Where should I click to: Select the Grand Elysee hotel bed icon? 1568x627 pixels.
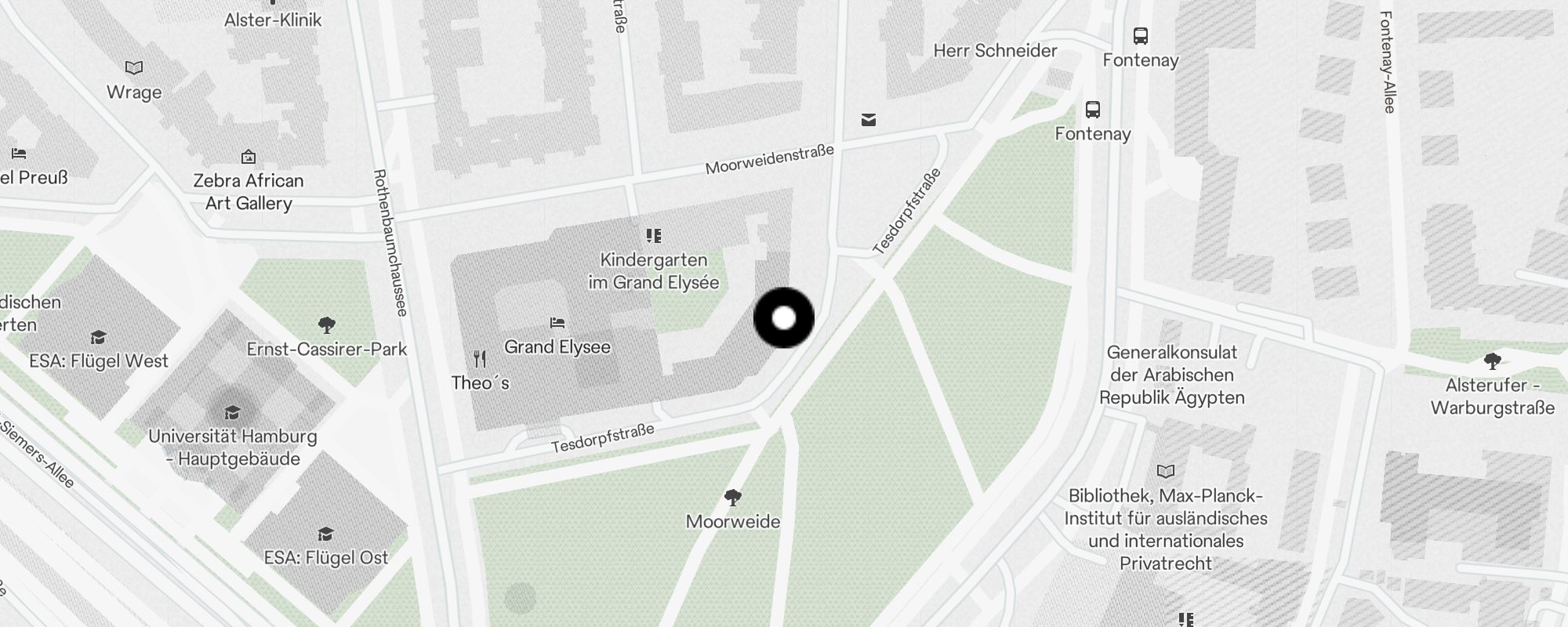(x=557, y=322)
